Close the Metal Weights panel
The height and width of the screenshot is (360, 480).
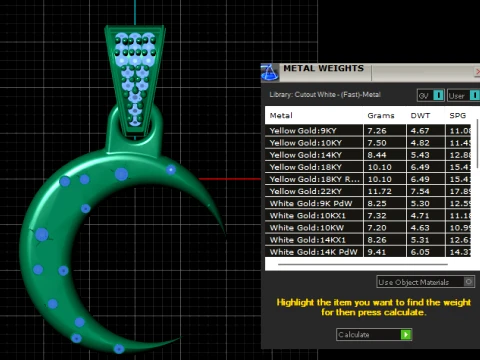point(477,72)
